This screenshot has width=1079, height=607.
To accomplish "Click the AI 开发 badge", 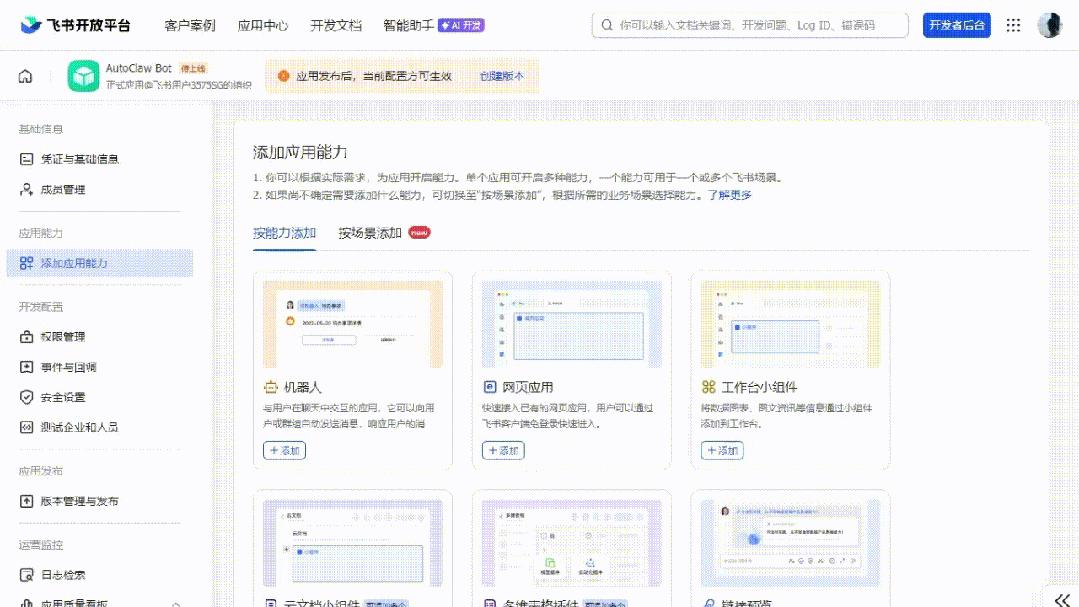I will (462, 25).
